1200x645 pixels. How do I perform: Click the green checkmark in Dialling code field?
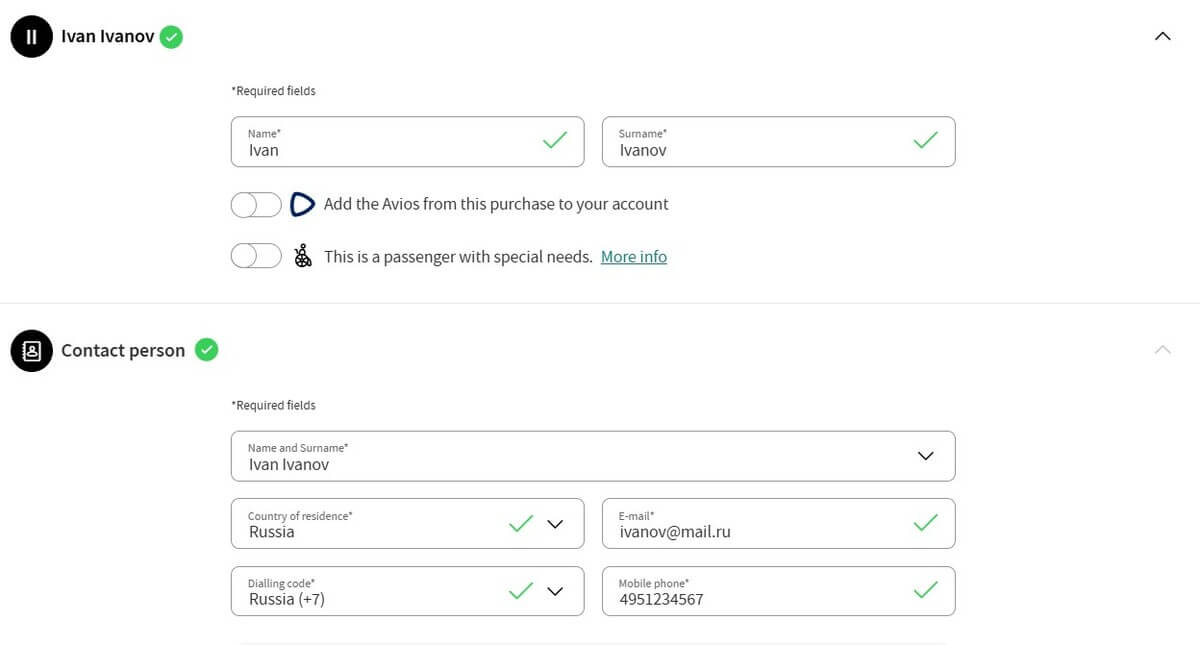[x=521, y=591]
